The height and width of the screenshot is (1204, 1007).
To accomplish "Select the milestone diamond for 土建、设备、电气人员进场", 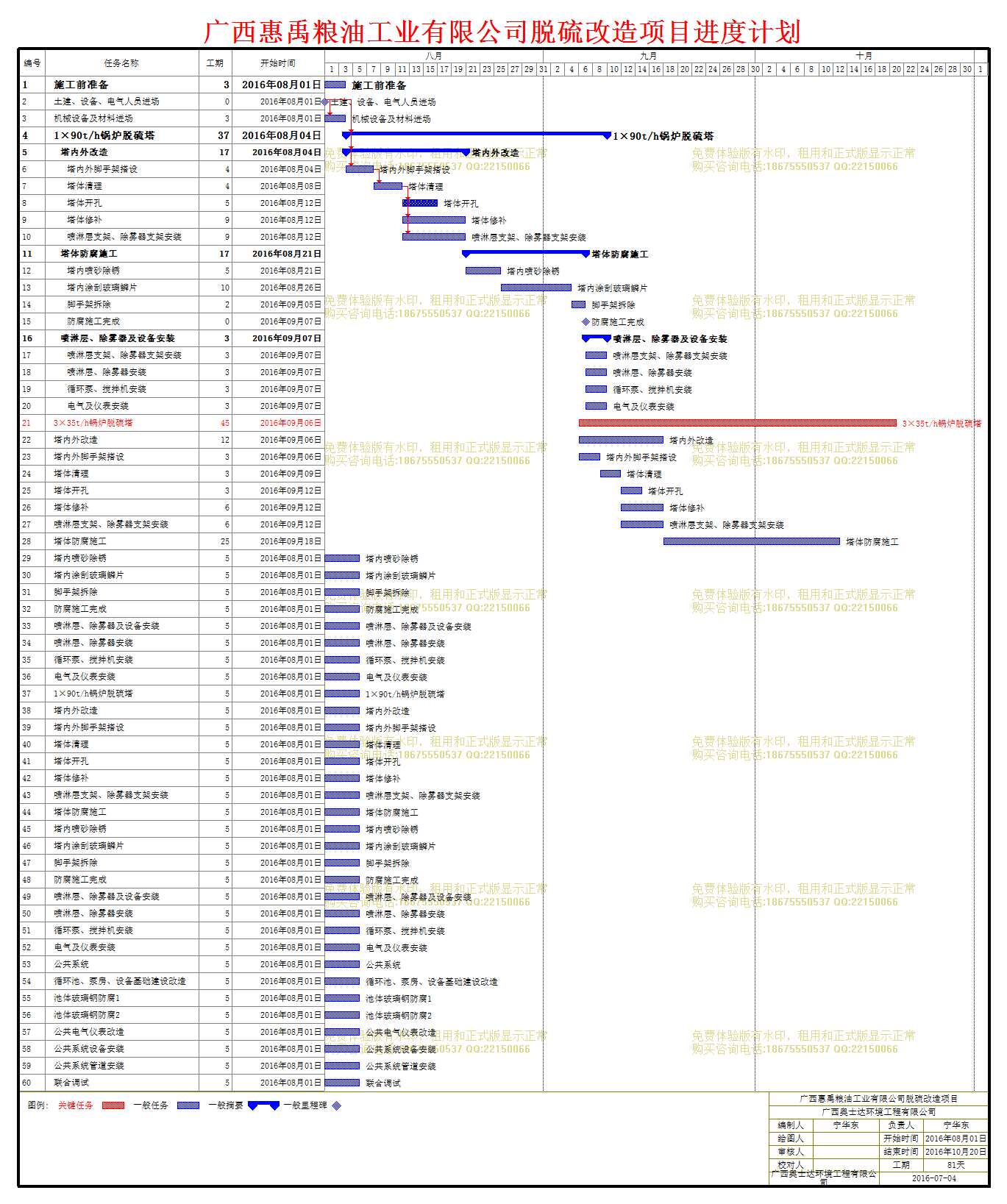I will pos(325,101).
